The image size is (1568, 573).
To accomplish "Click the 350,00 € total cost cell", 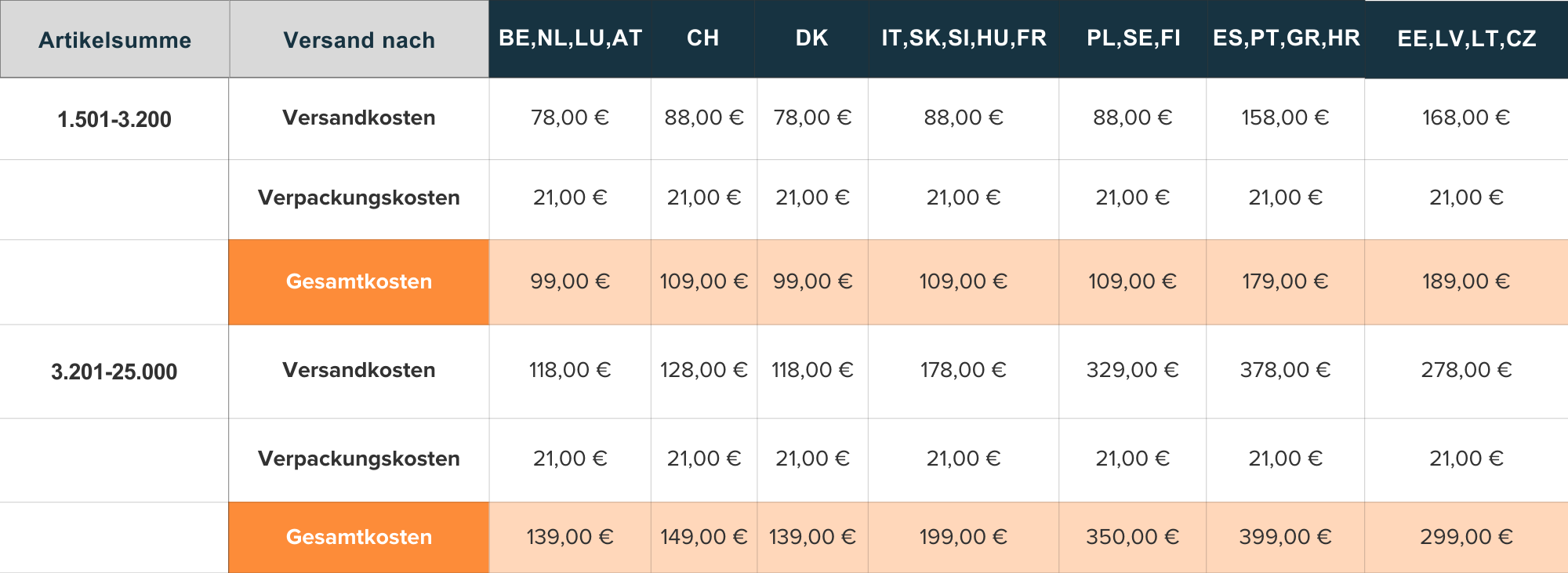I will click(x=1132, y=537).
